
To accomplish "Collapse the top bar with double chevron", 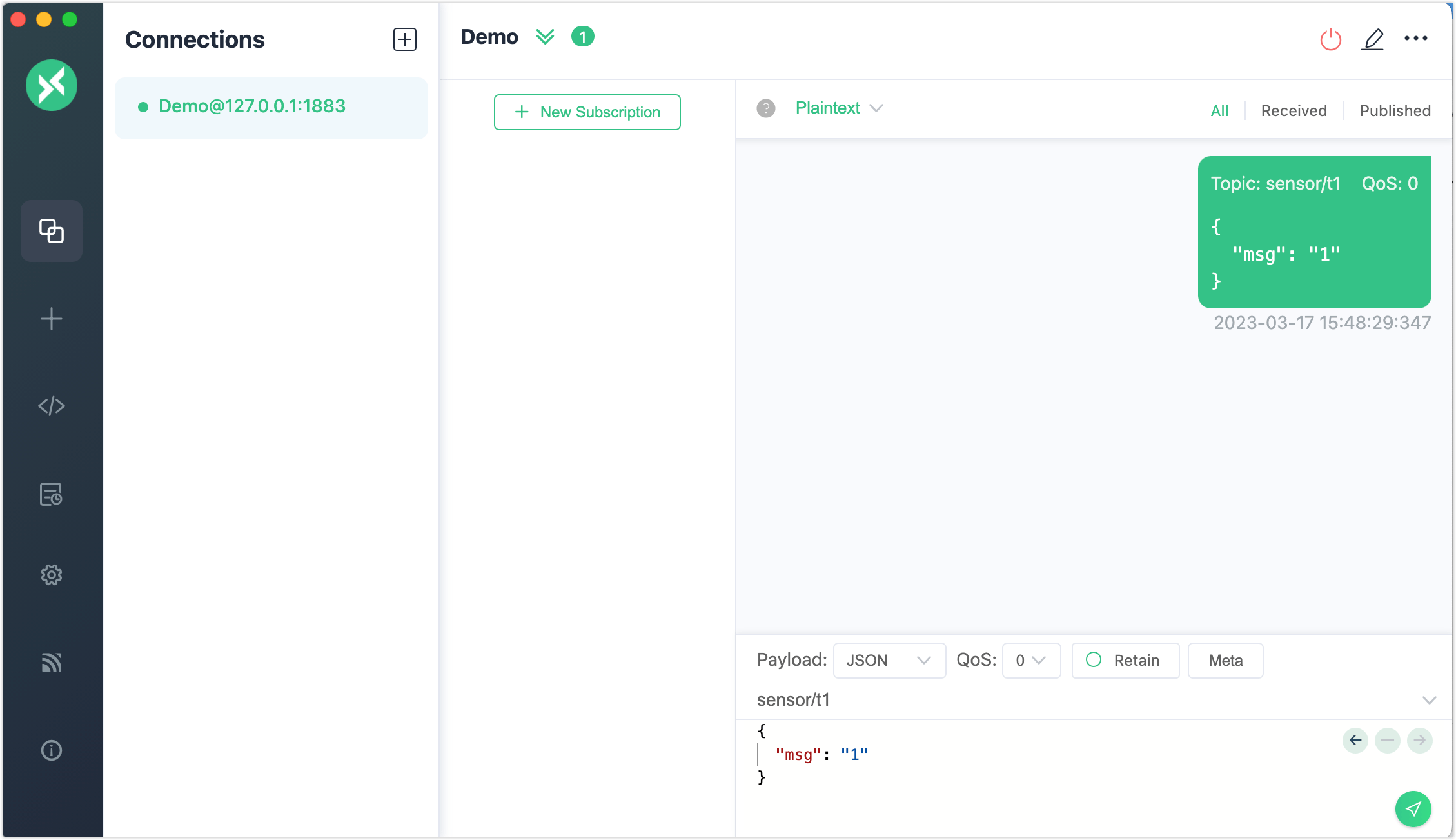I will [x=545, y=37].
